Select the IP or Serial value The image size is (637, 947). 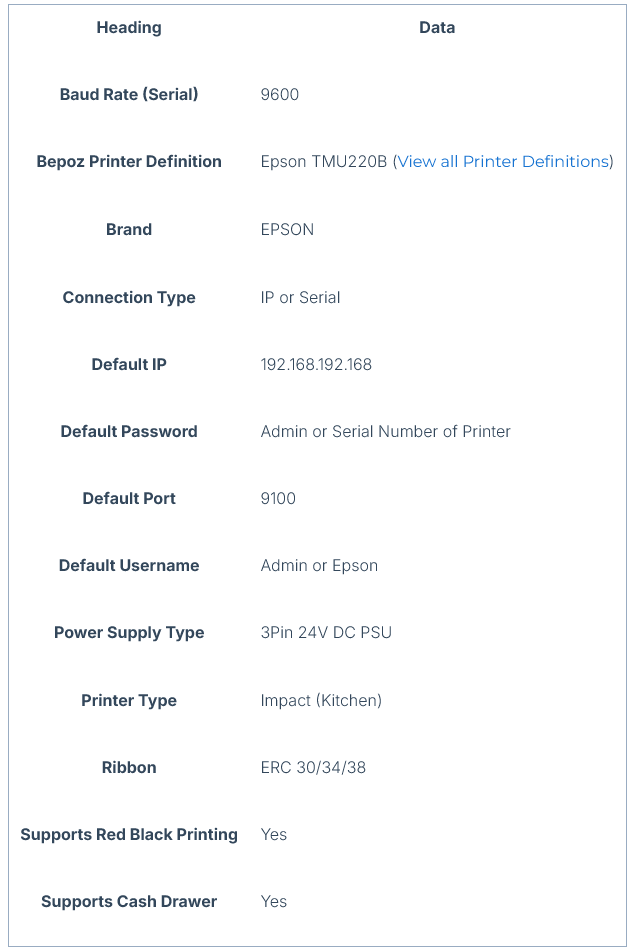(x=300, y=297)
